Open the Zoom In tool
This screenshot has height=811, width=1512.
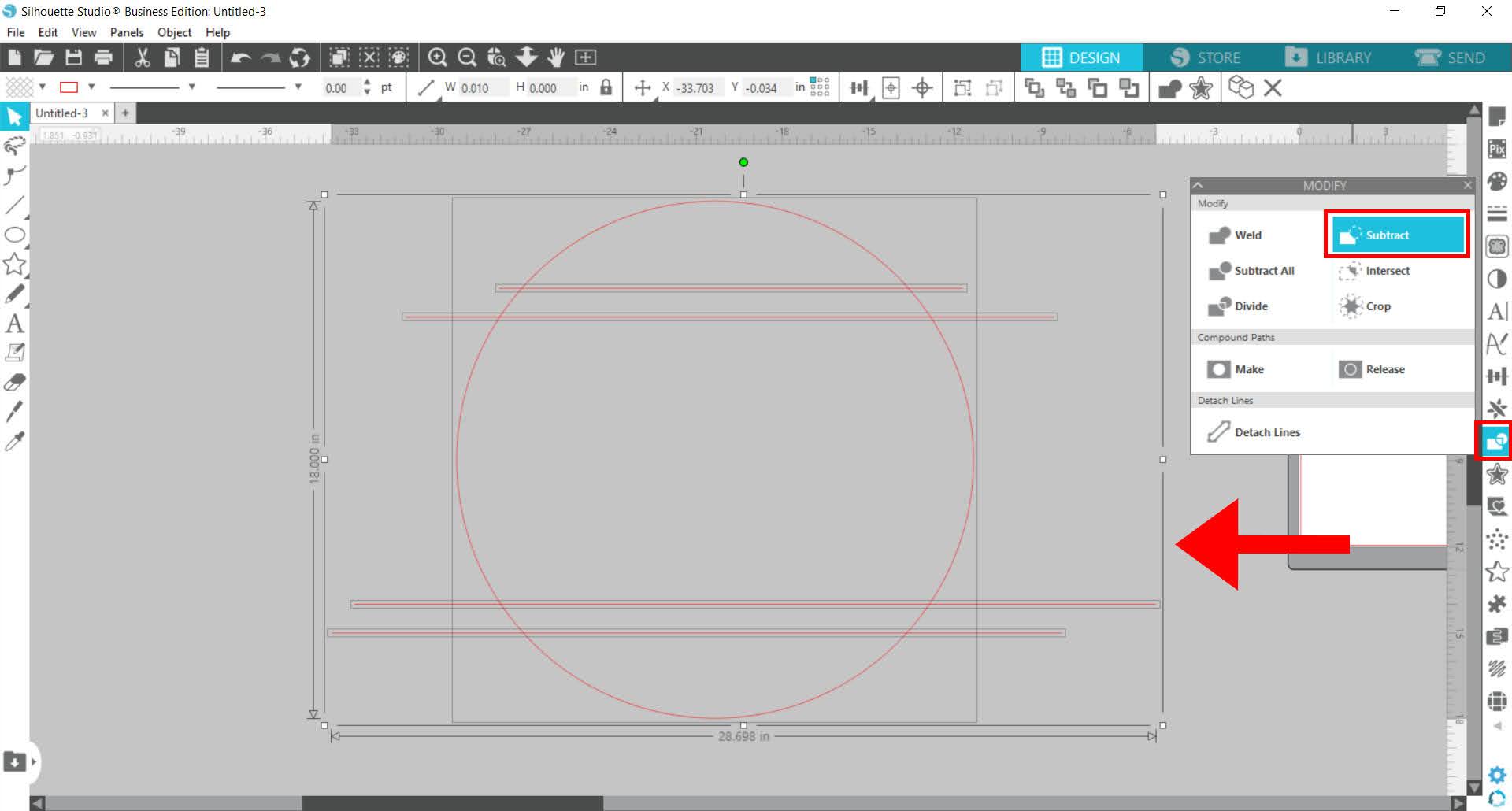click(x=438, y=57)
